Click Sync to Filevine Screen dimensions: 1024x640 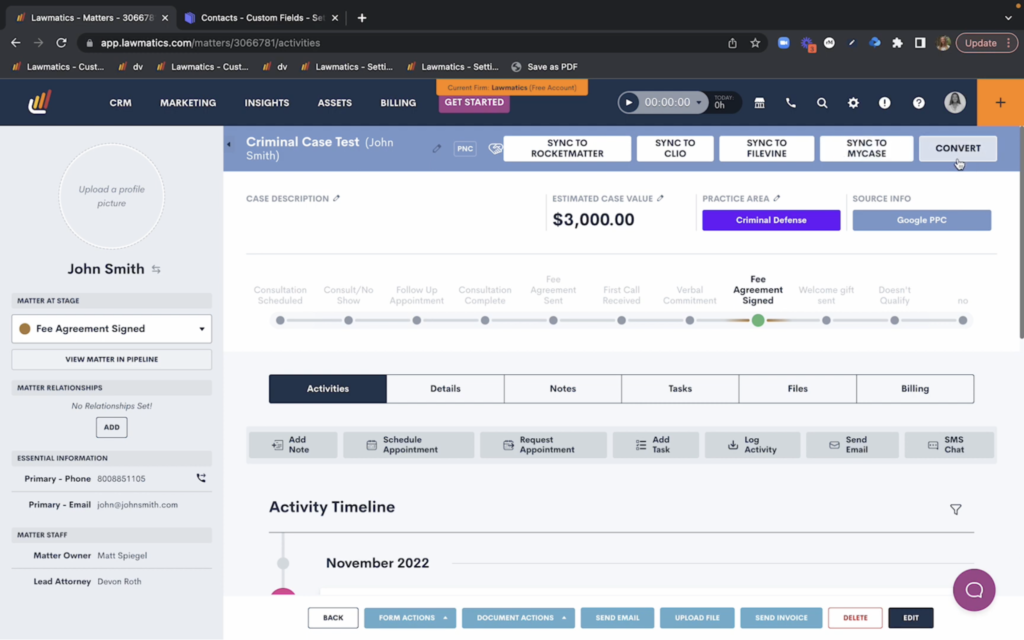(x=766, y=148)
